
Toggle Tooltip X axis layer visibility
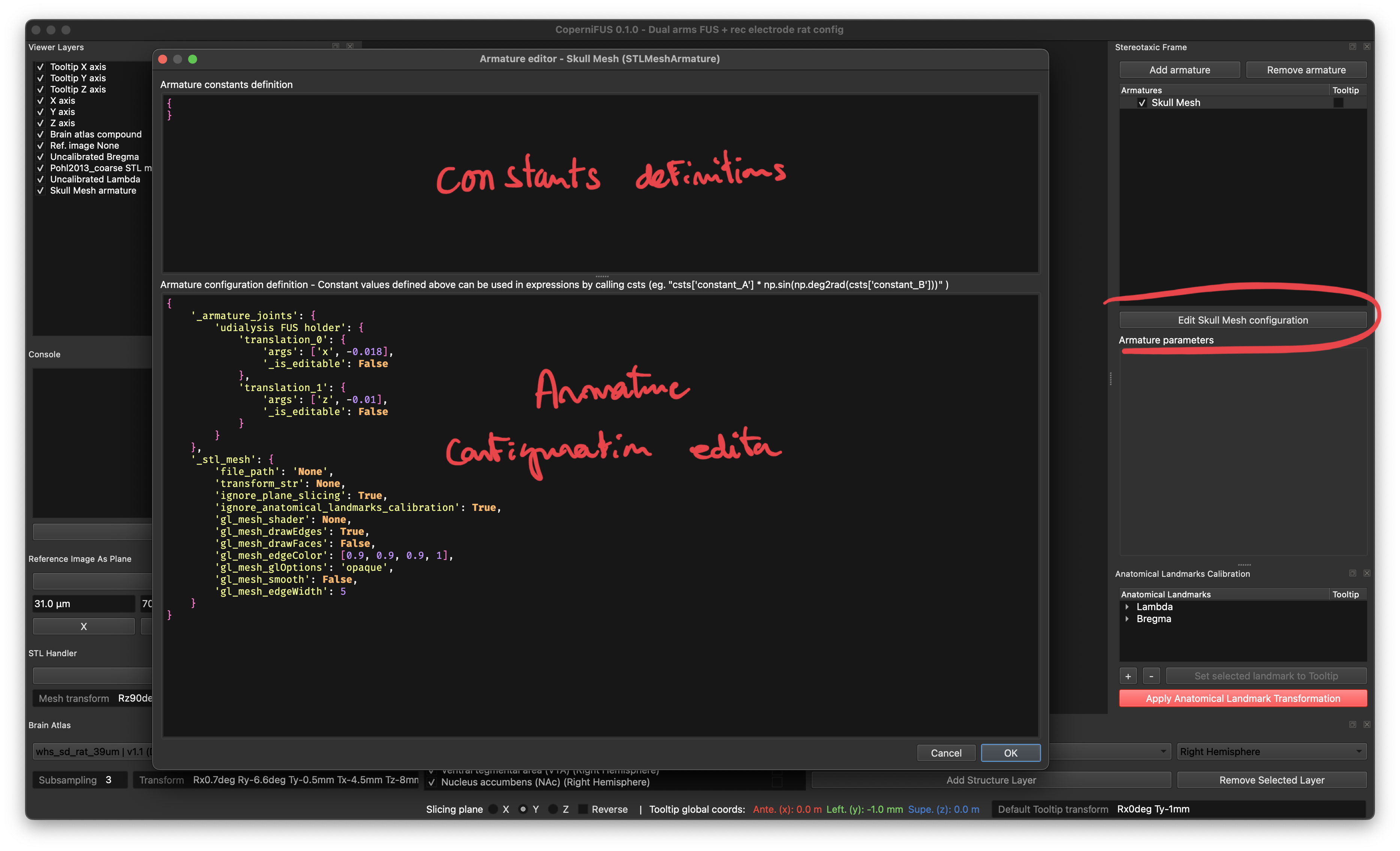(40, 67)
